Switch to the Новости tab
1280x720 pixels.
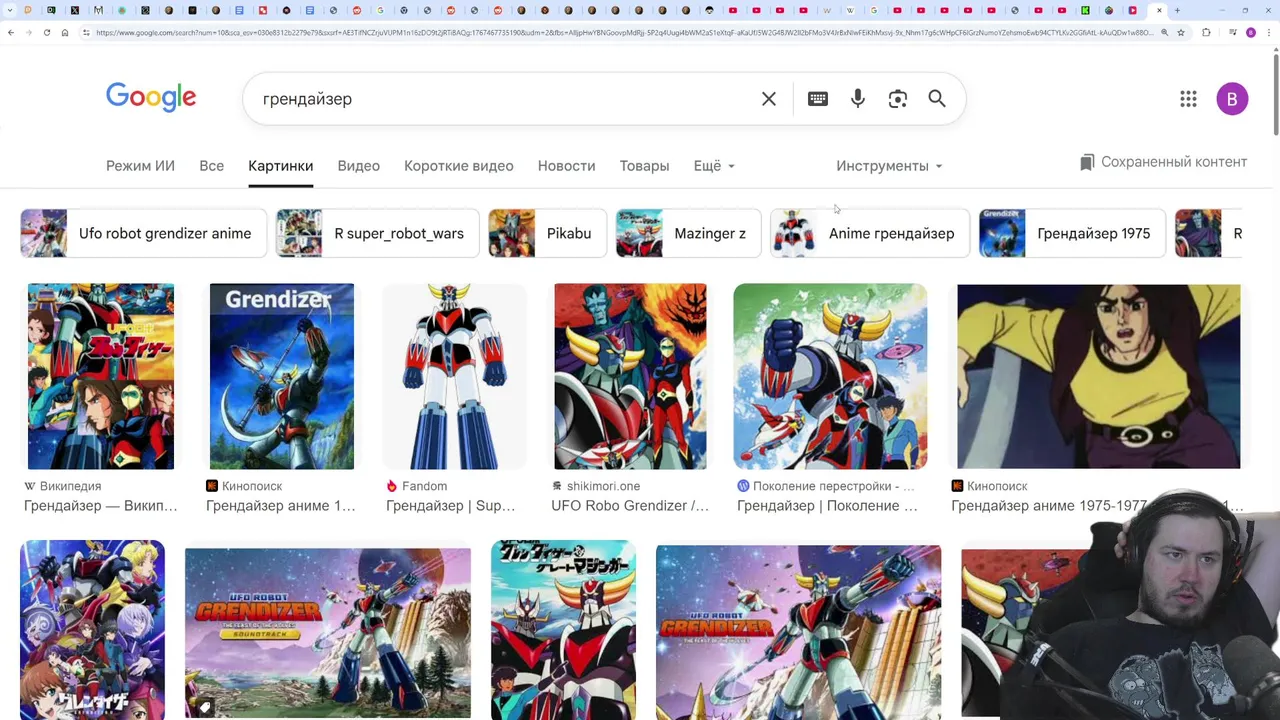click(x=566, y=166)
